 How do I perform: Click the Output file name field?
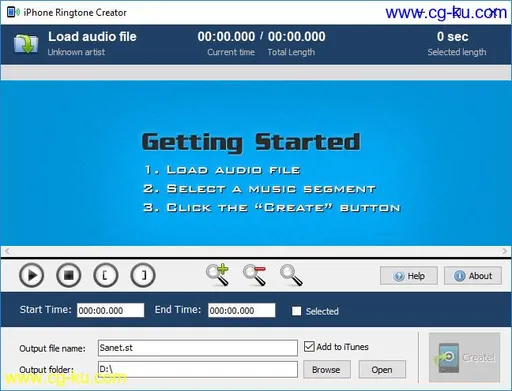pos(198,348)
